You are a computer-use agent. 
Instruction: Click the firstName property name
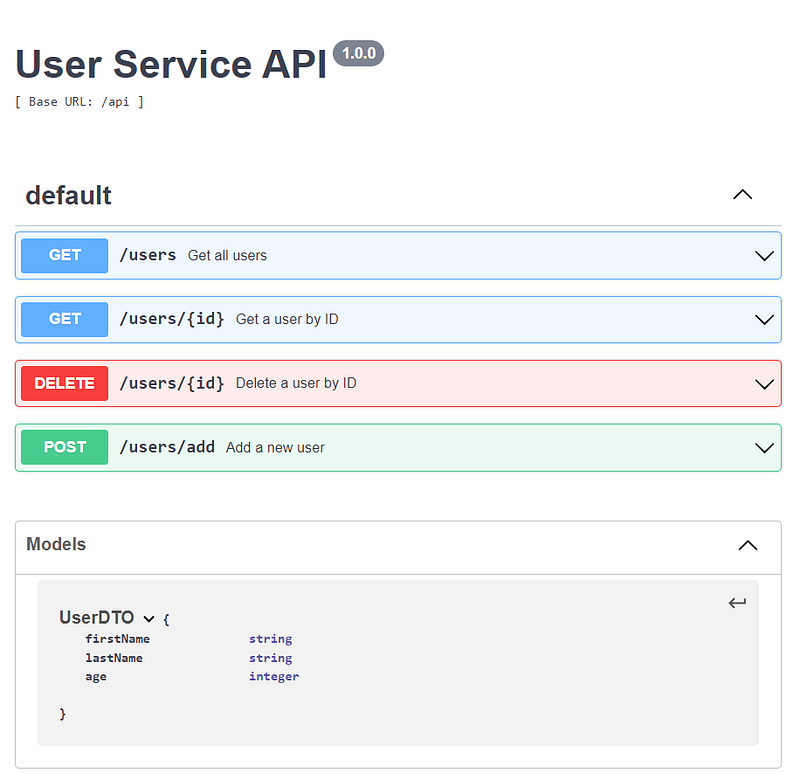pos(117,639)
